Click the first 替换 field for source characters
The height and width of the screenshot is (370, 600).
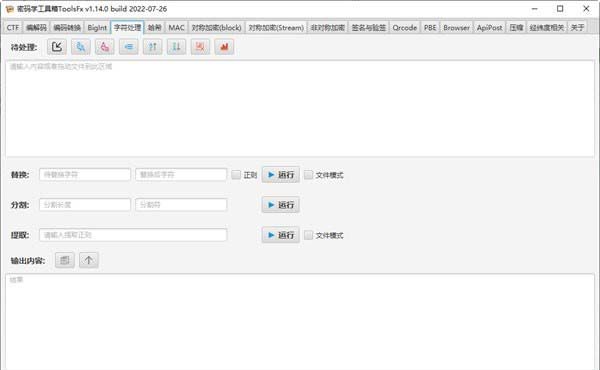[x=85, y=174]
